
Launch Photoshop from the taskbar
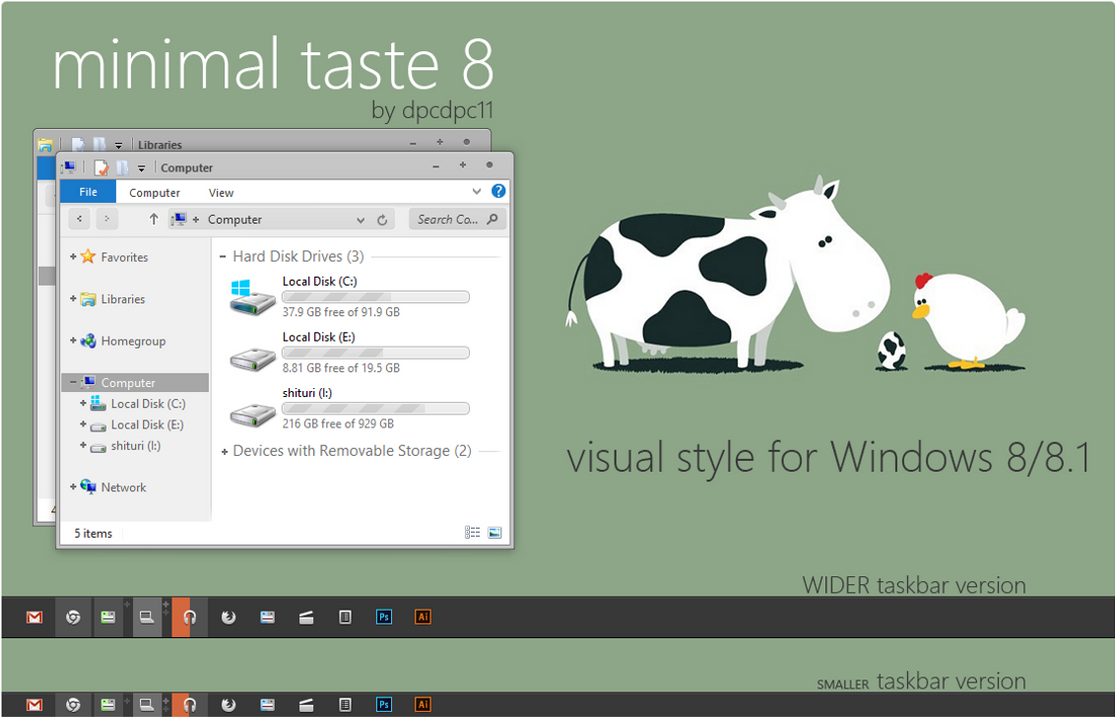[383, 617]
